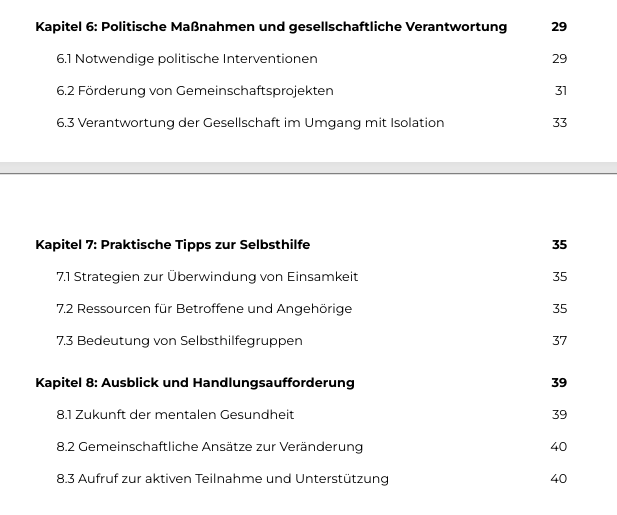This screenshot has height=515, width=617.
Task: Select 8.2 Gemeinschaftliche Ansätze zur Veränderung
Action: (x=209, y=447)
